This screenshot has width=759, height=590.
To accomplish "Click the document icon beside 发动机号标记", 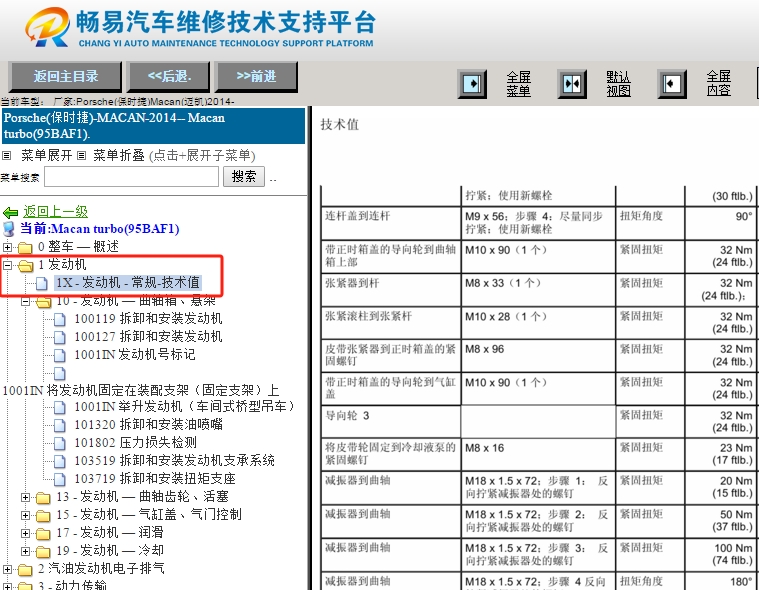I will click(60, 355).
